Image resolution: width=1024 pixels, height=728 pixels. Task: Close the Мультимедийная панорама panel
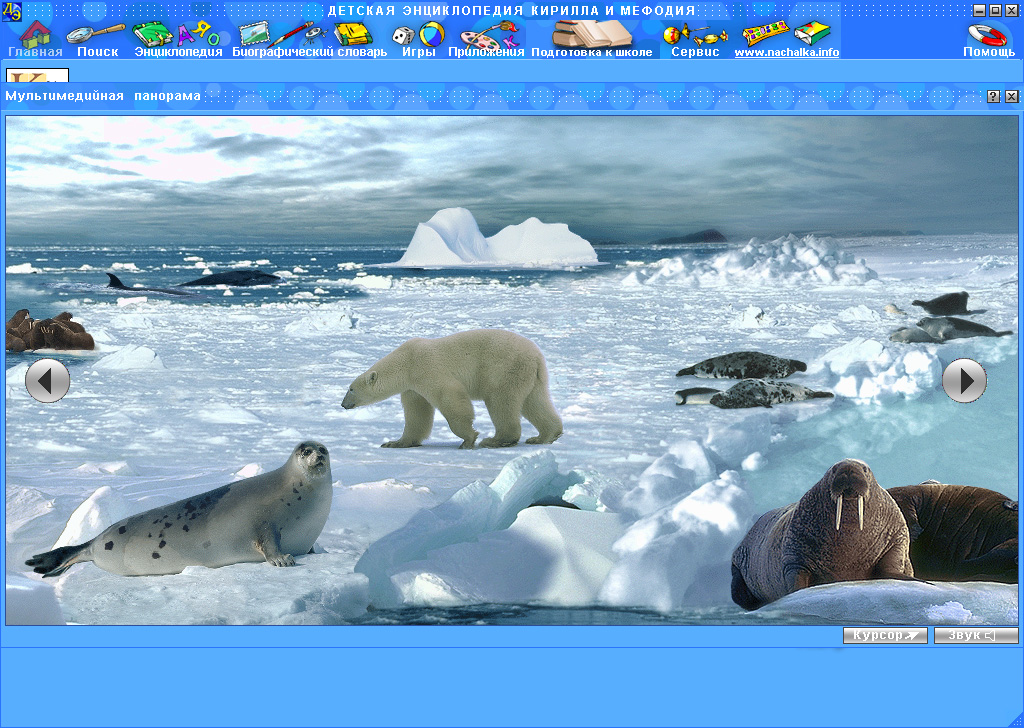click(1012, 97)
